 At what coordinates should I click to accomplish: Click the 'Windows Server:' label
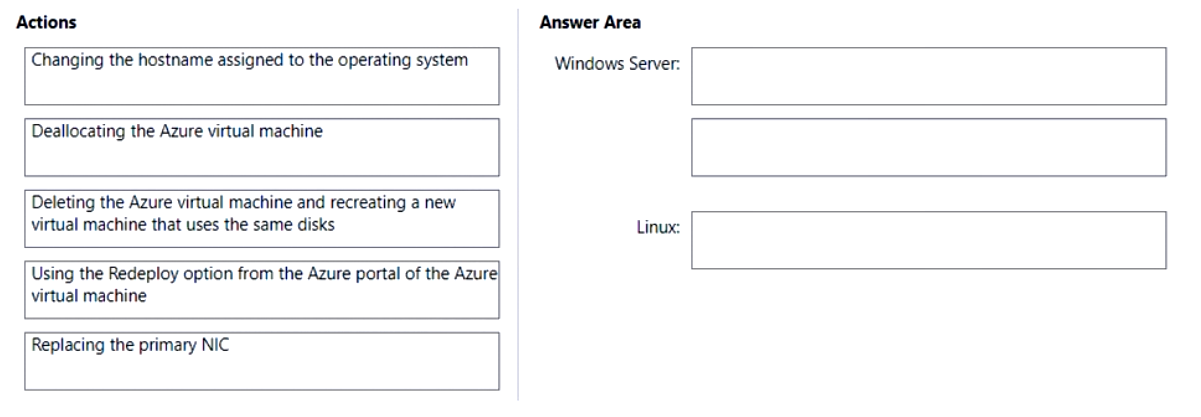(x=617, y=64)
